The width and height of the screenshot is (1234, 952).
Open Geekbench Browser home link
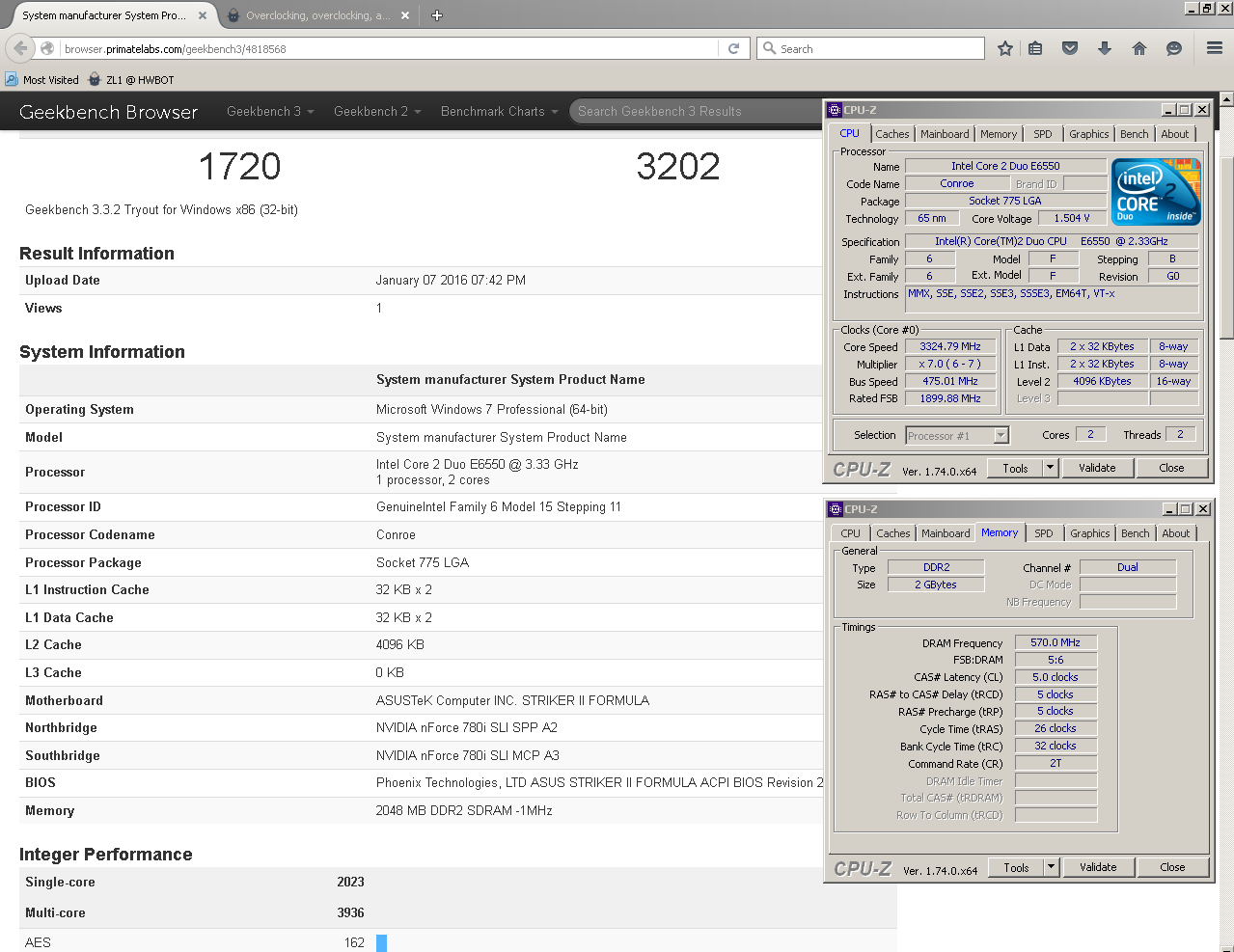point(108,112)
